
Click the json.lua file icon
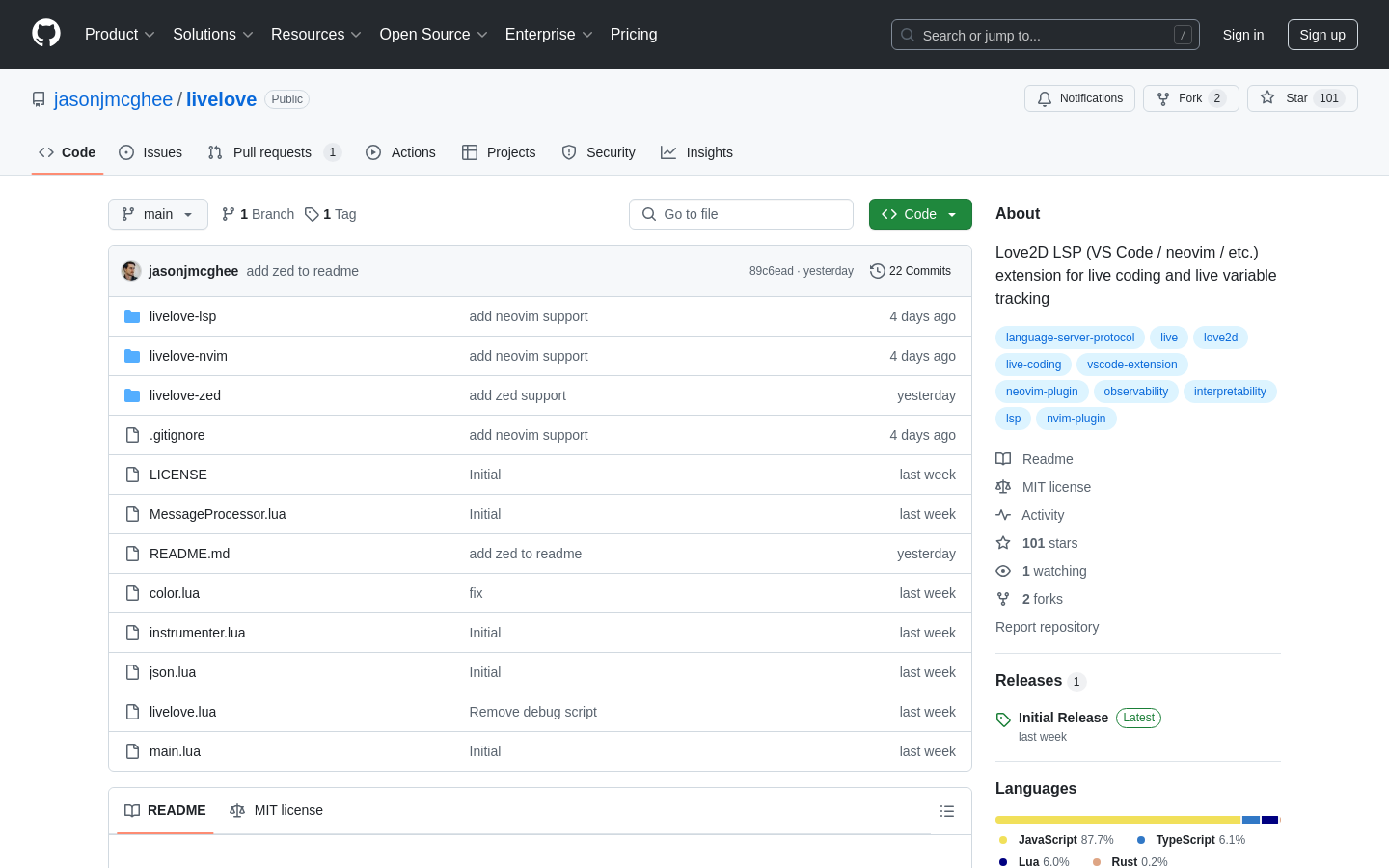(132, 672)
